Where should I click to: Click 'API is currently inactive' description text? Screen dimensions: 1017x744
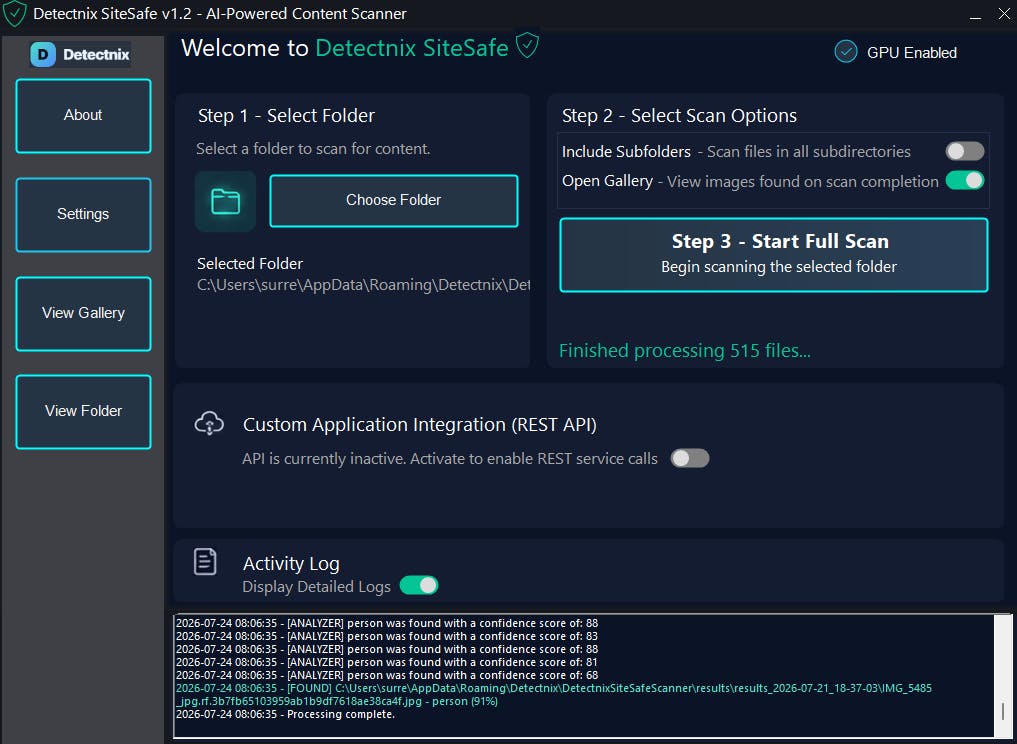449,459
